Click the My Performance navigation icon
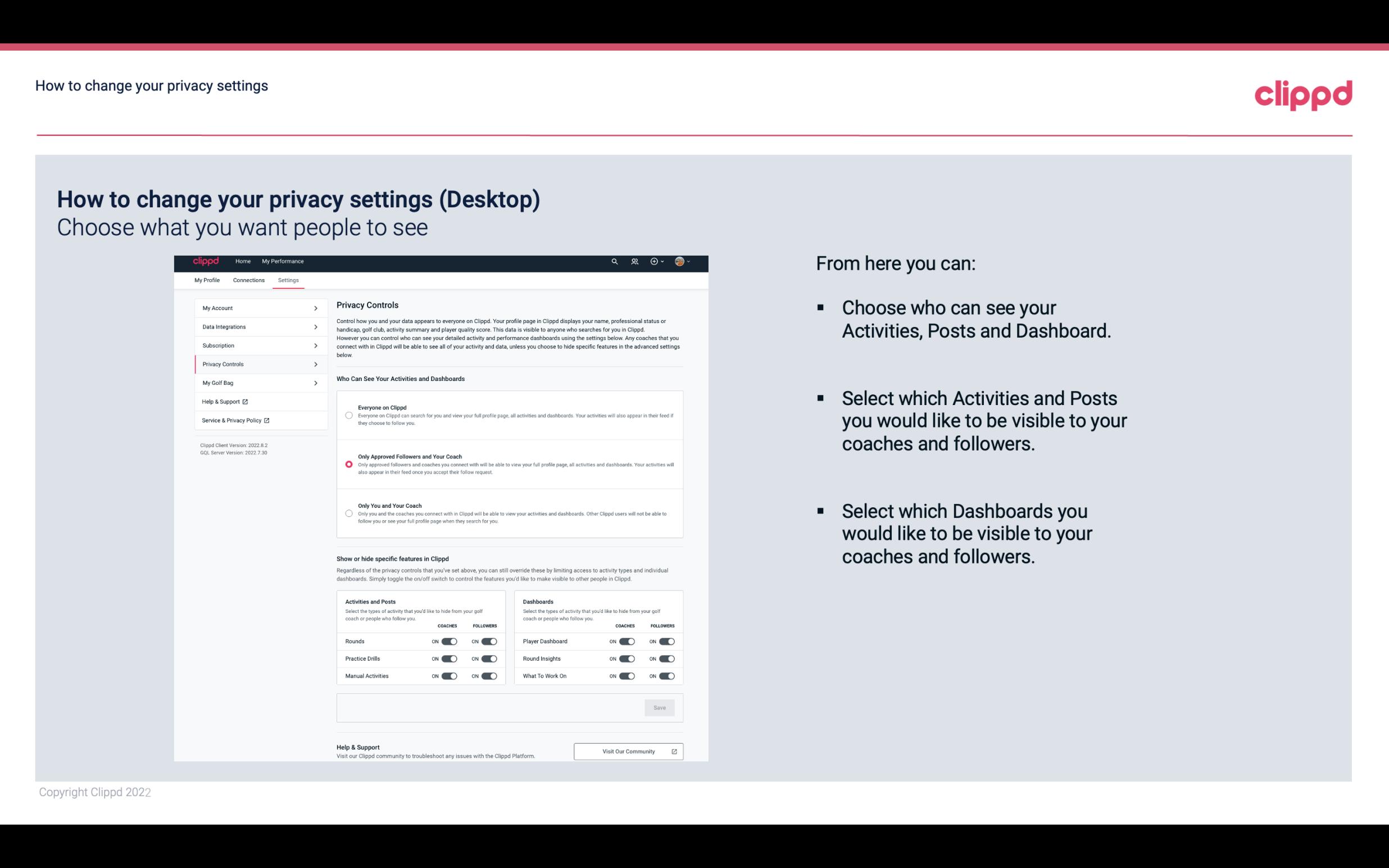The width and height of the screenshot is (1389, 868). (x=283, y=261)
